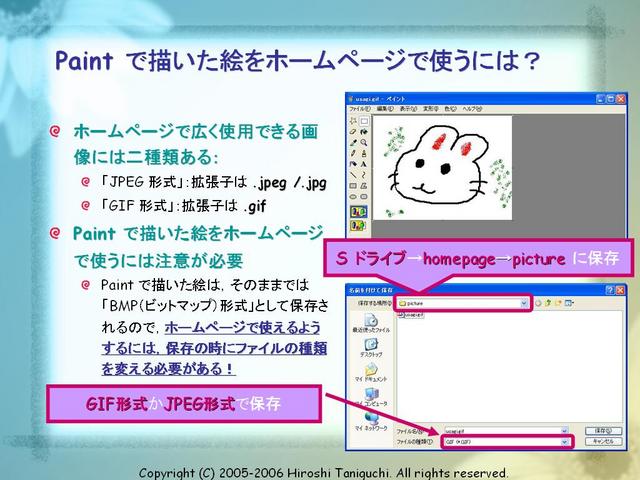
Task: Open the 変形 menu in Paint
Action: (x=431, y=109)
